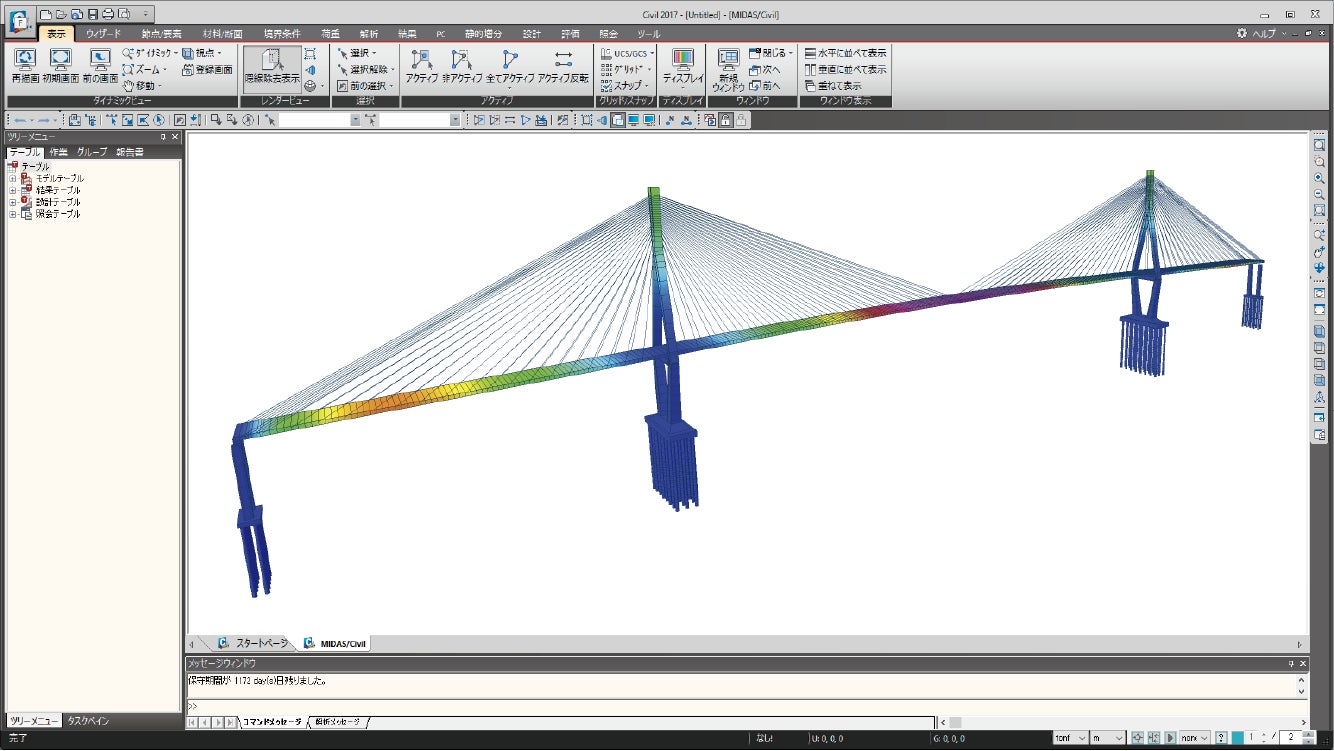The image size is (1334, 751).
Task: Toggle 陰線除去表示 hidden line removal view
Action: (272, 66)
